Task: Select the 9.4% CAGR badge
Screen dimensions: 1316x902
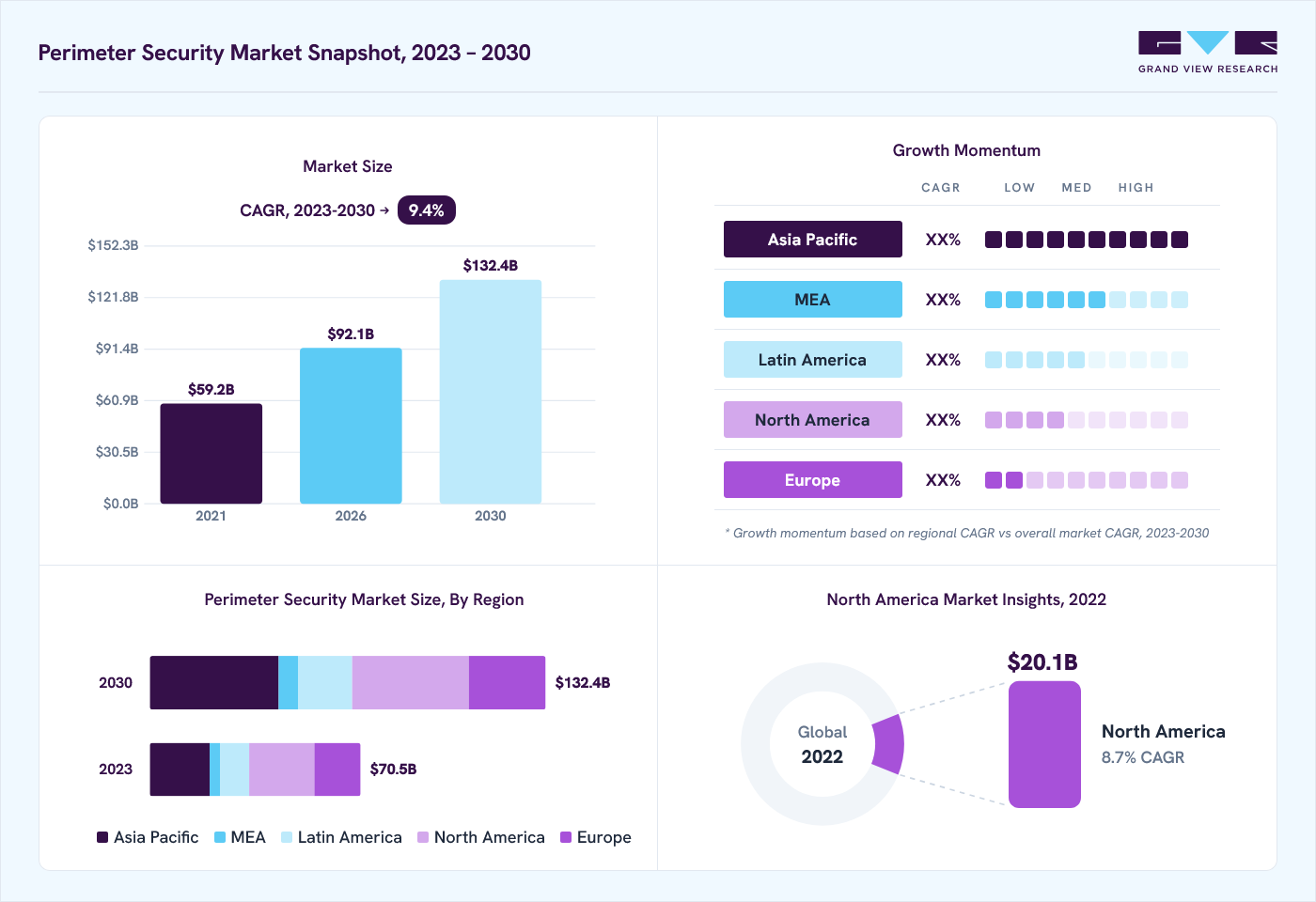Action: (427, 210)
